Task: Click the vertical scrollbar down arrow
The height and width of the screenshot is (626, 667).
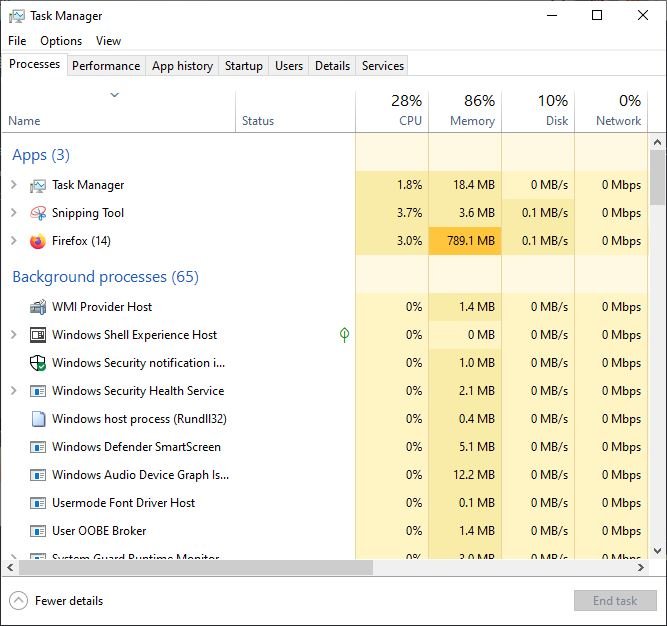Action: [657, 550]
